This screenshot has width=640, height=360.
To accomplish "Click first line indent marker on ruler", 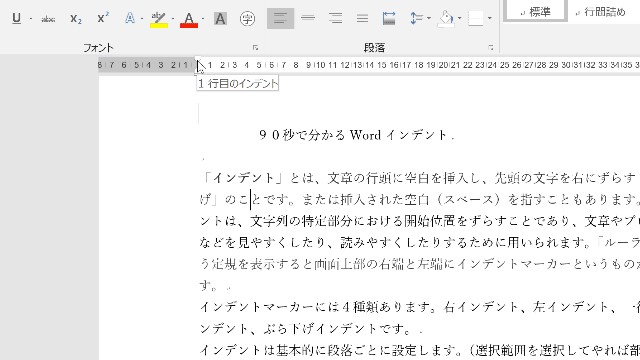I will click(x=198, y=60).
